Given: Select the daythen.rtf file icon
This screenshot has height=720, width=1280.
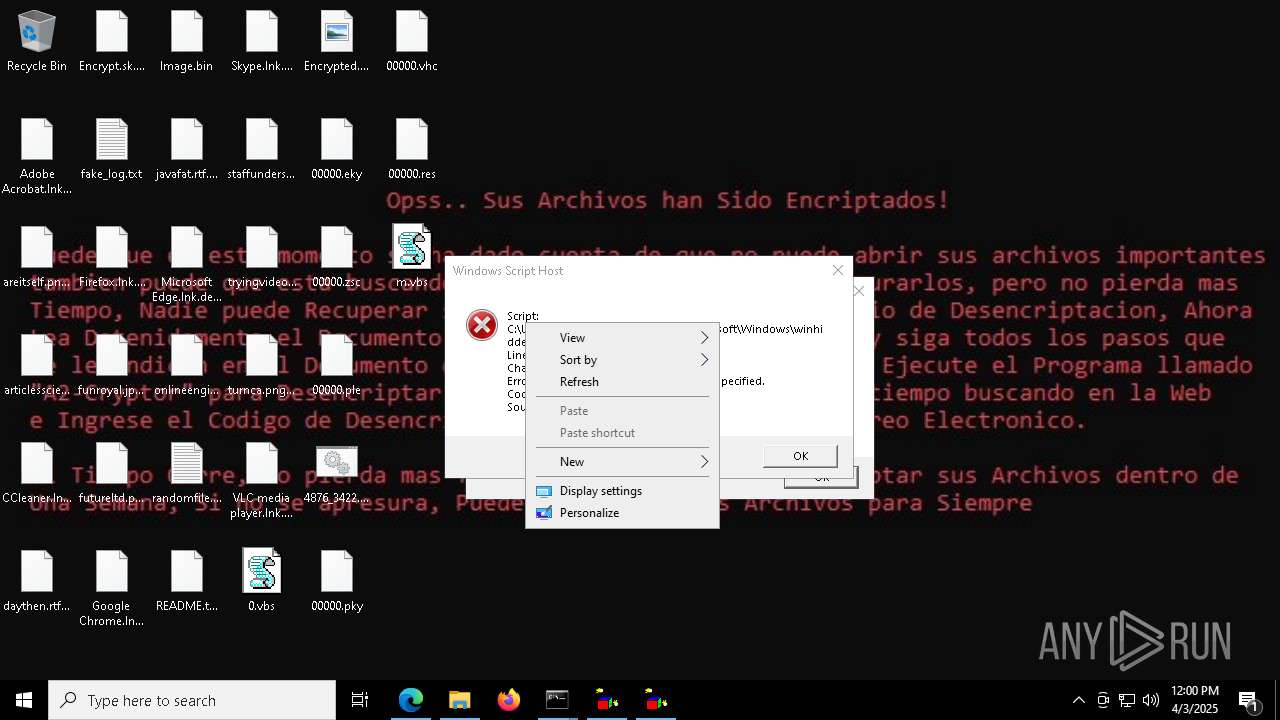Looking at the screenshot, I should tap(37, 582).
